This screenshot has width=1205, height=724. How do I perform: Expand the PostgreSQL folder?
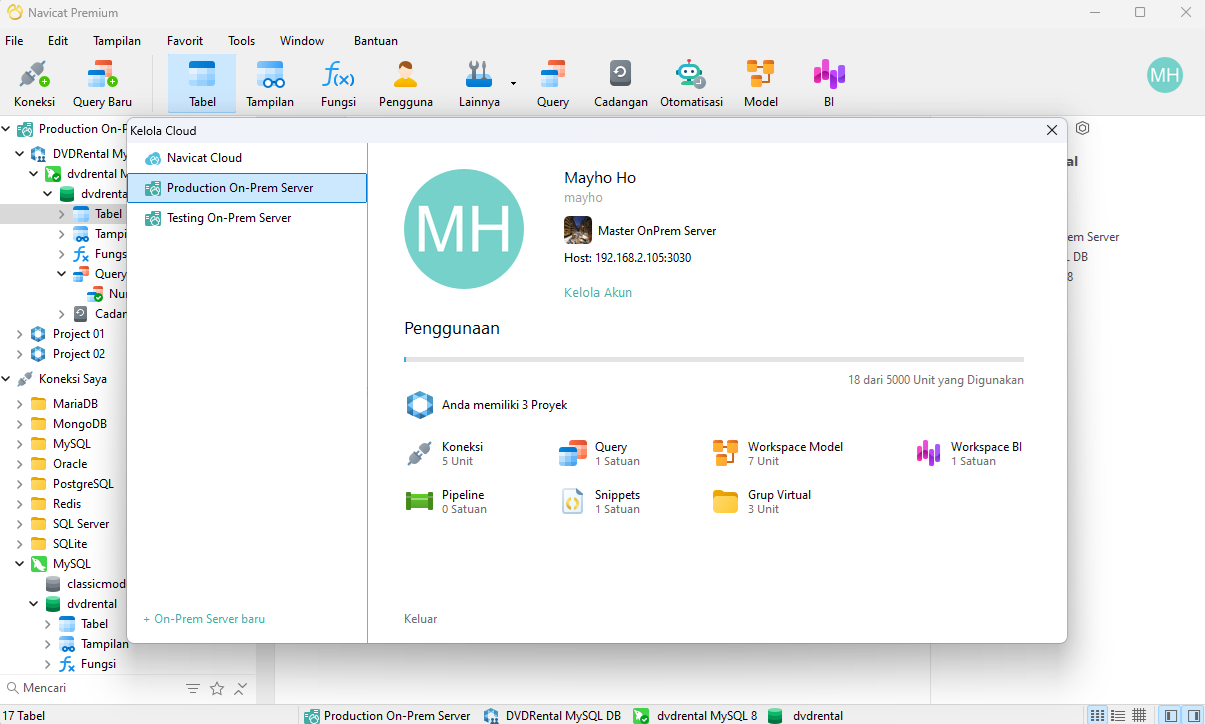coord(20,484)
